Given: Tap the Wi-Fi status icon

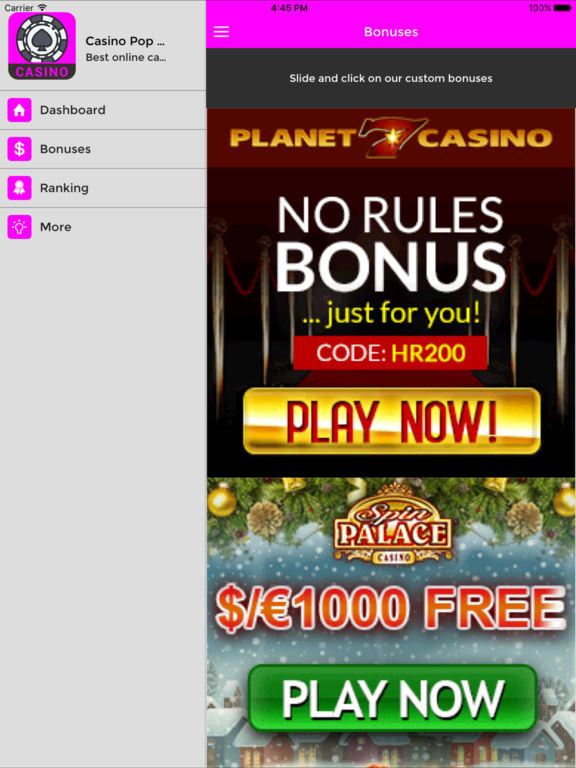Looking at the screenshot, I should pyautogui.click(x=43, y=7).
